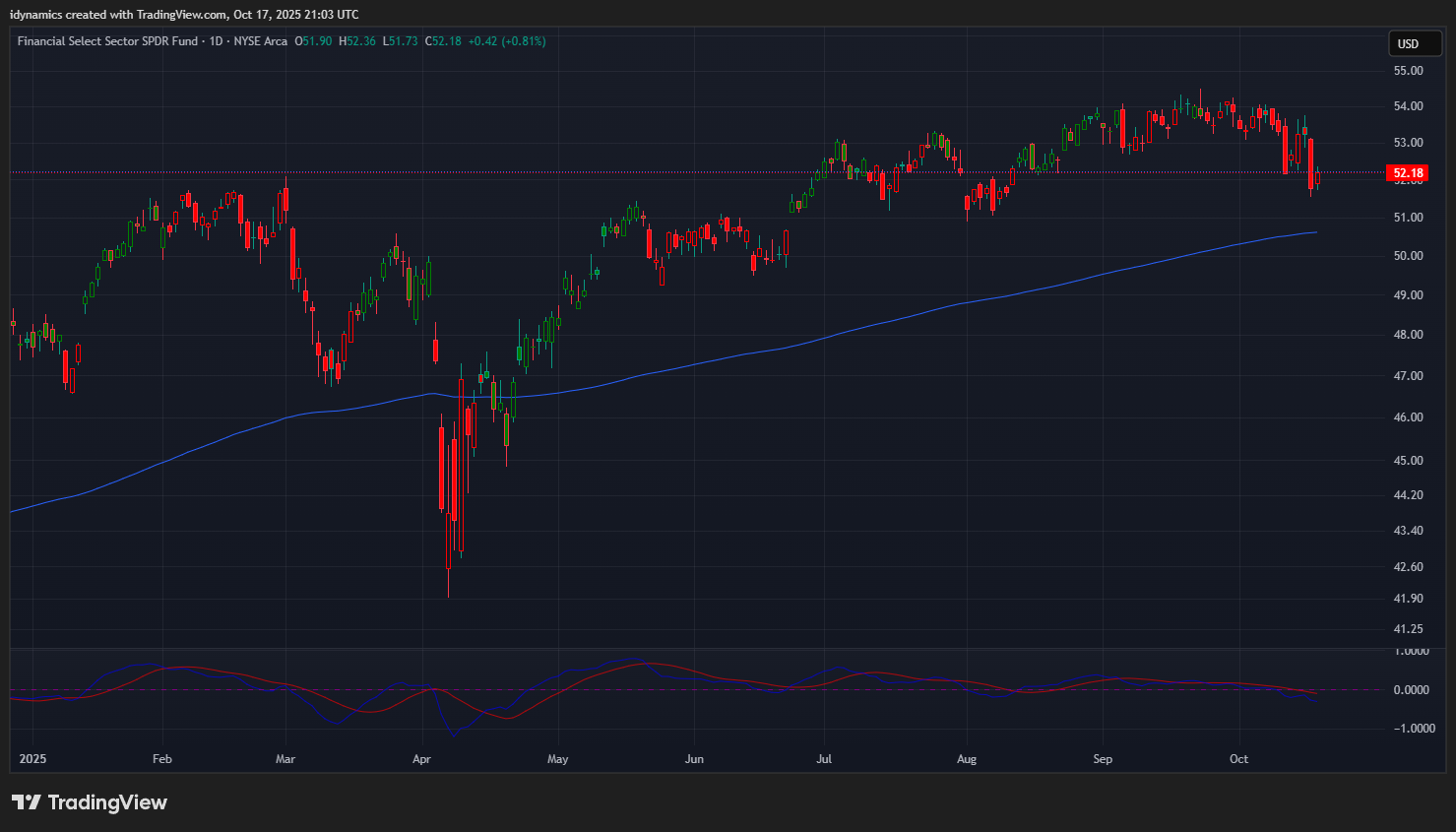The image size is (1456, 832).
Task: Select the 1D interval in chart legend
Action: [216, 41]
